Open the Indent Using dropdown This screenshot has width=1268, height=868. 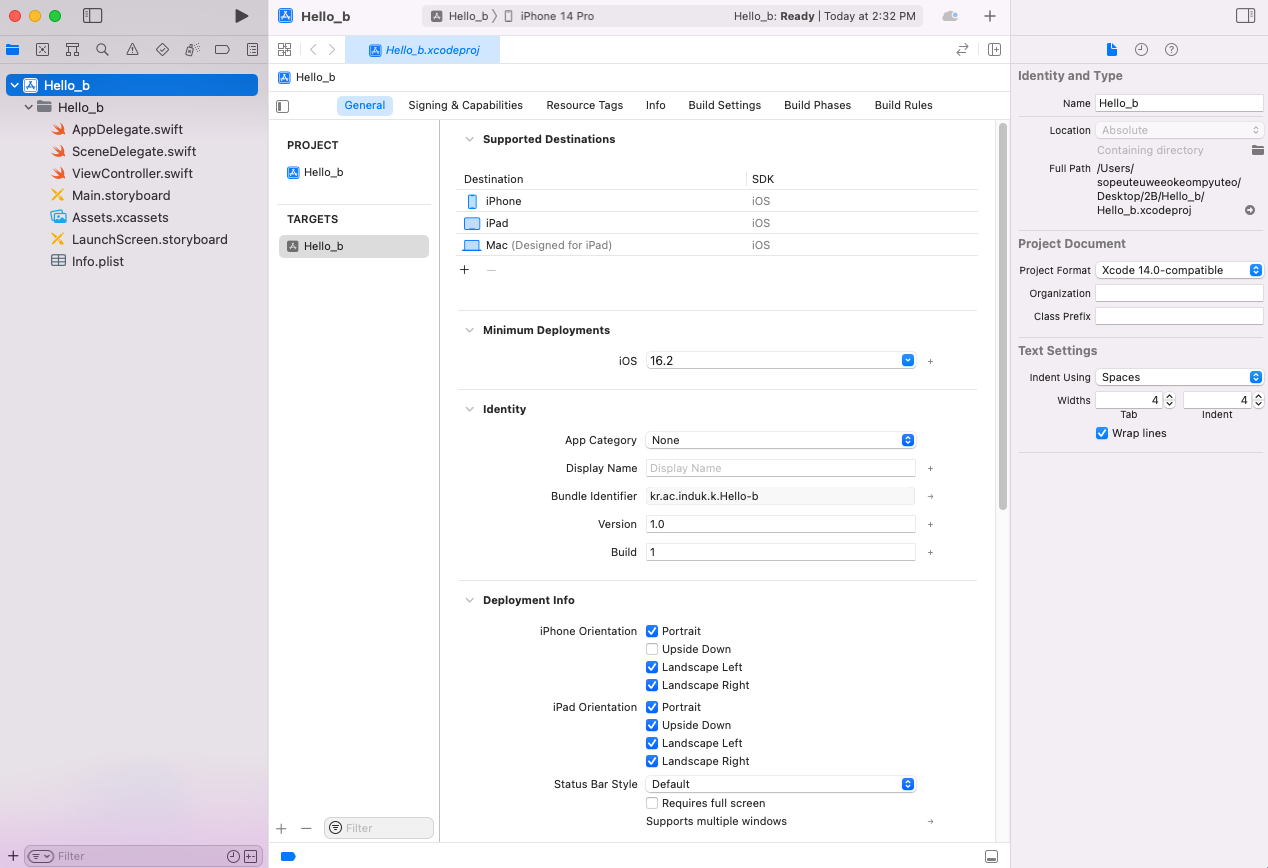point(1179,377)
